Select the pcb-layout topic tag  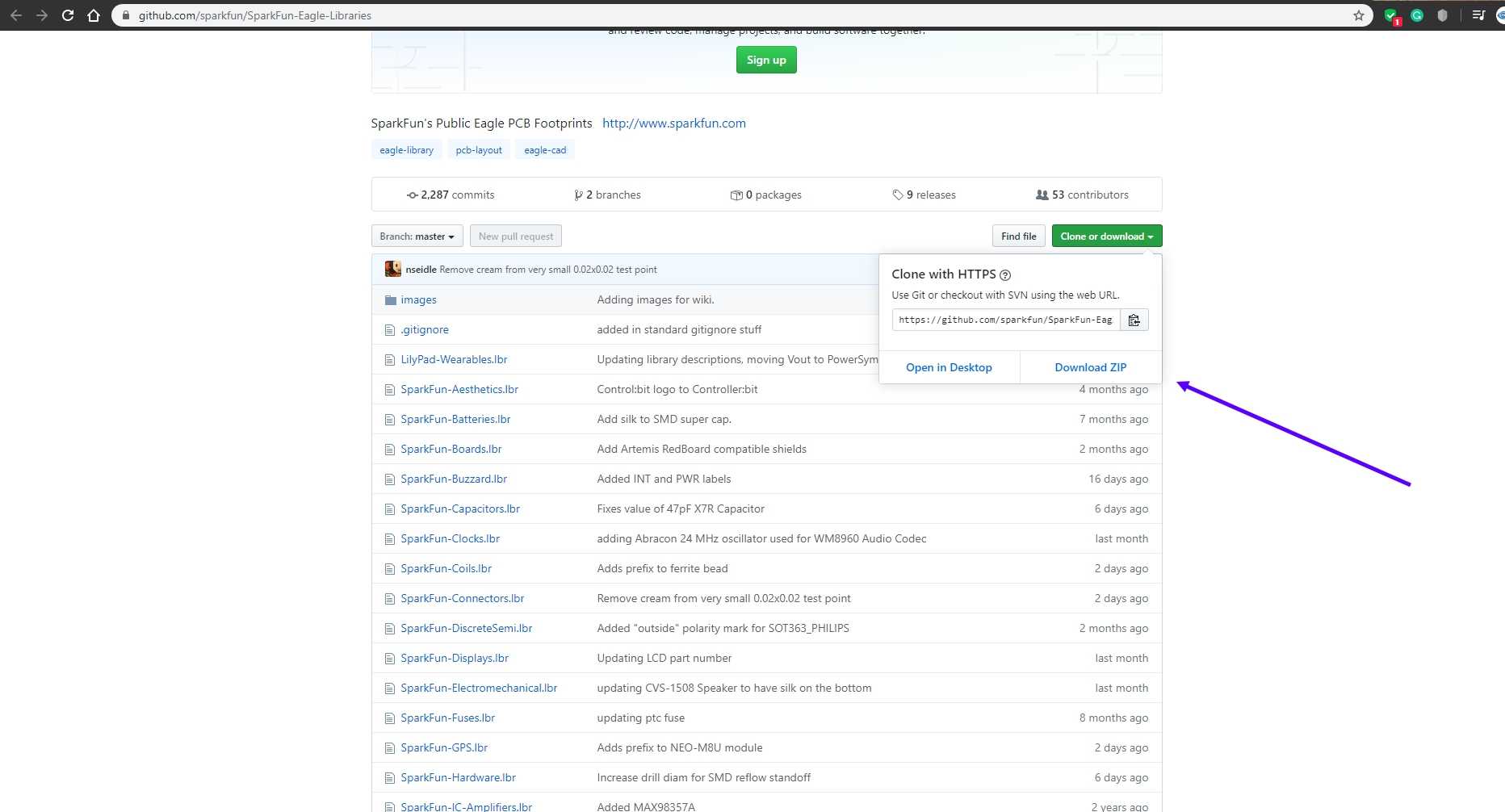tap(479, 150)
